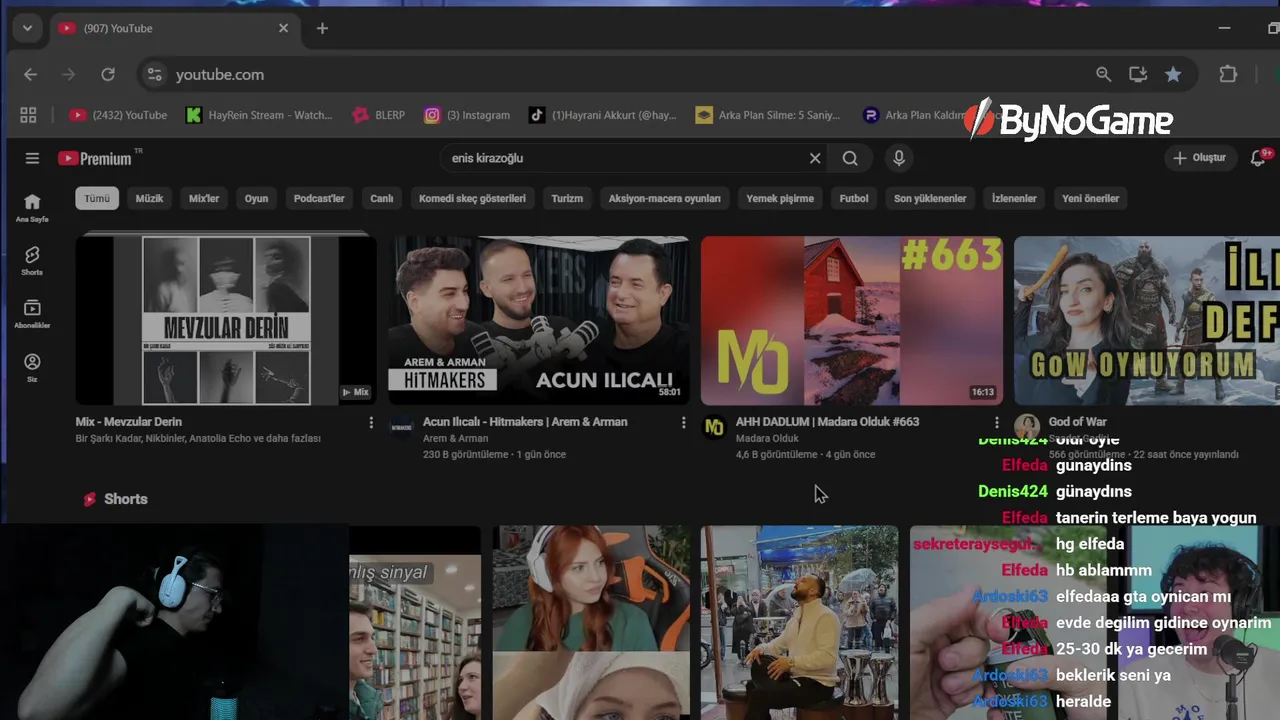
Task: Open Mix - Mevzular Derin title
Action: pos(128,422)
